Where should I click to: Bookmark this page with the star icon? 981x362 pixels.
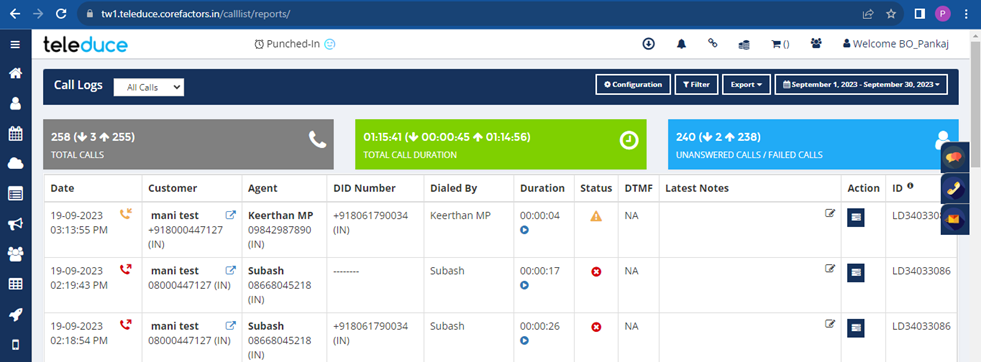pyautogui.click(x=891, y=14)
